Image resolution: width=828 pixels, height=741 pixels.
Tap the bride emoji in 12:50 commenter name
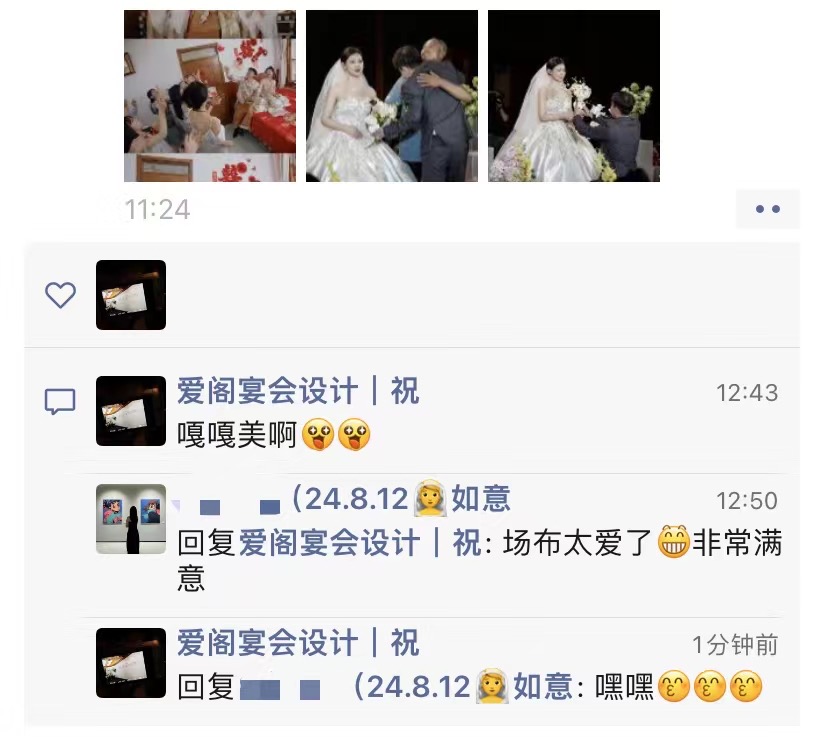click(430, 498)
